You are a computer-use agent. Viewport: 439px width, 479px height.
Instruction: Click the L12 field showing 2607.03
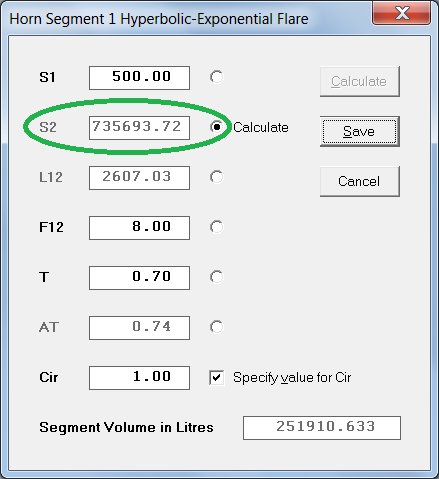tap(139, 178)
